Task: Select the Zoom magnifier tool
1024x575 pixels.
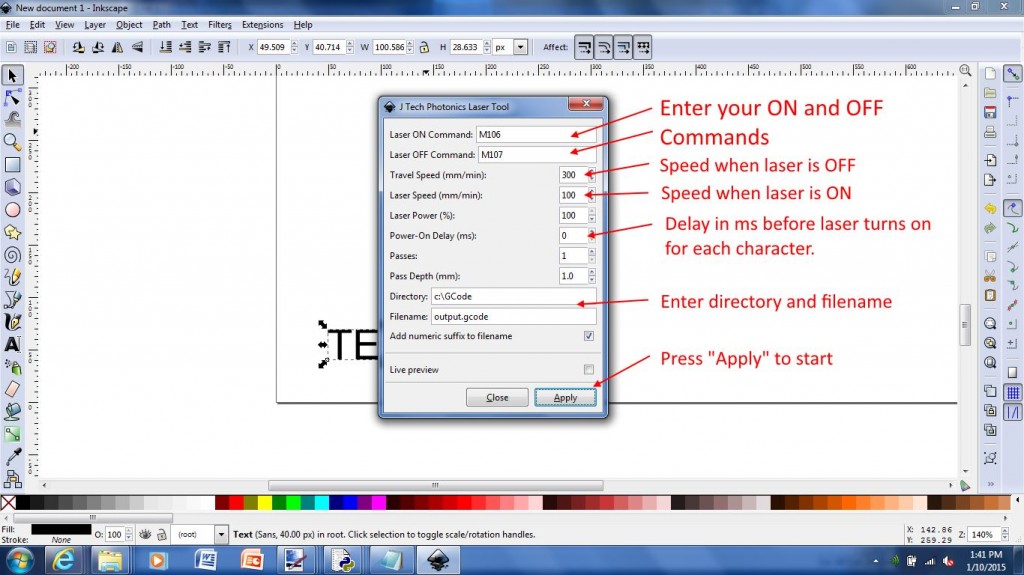Action: click(x=12, y=142)
